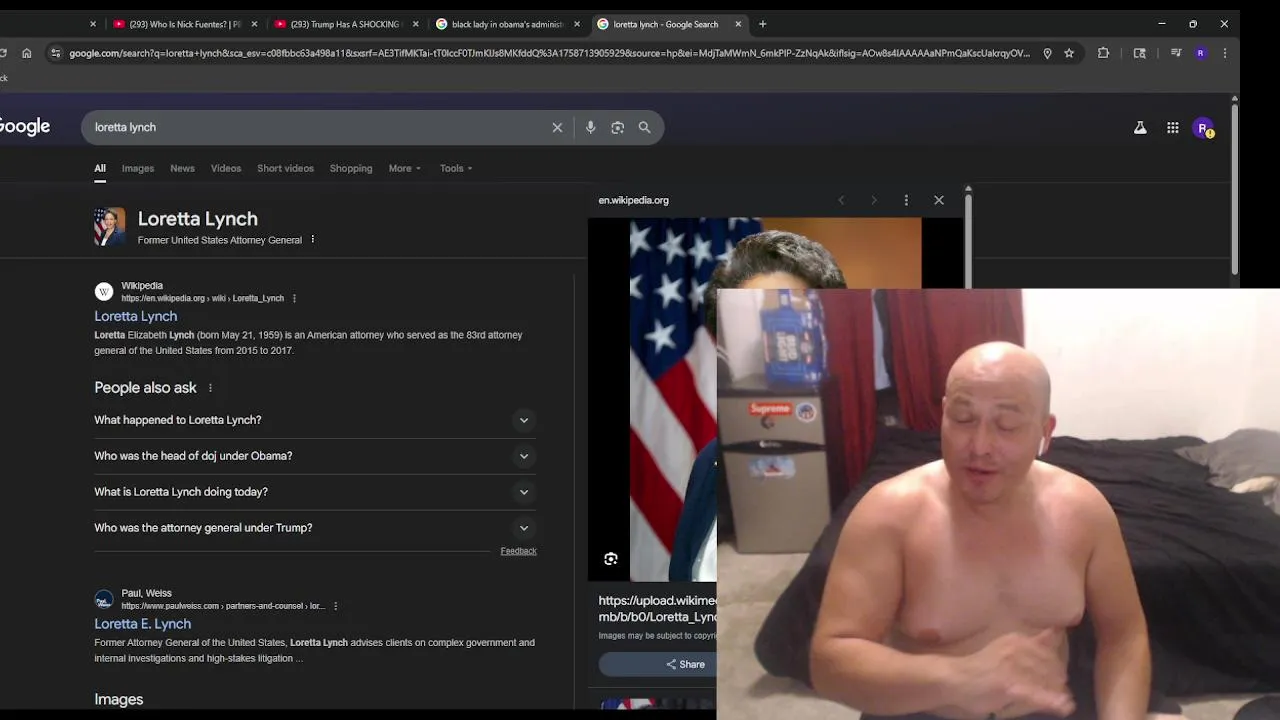The image size is (1280, 720).
Task: Click the Paul, Weiss site favicon
Action: 104,600
